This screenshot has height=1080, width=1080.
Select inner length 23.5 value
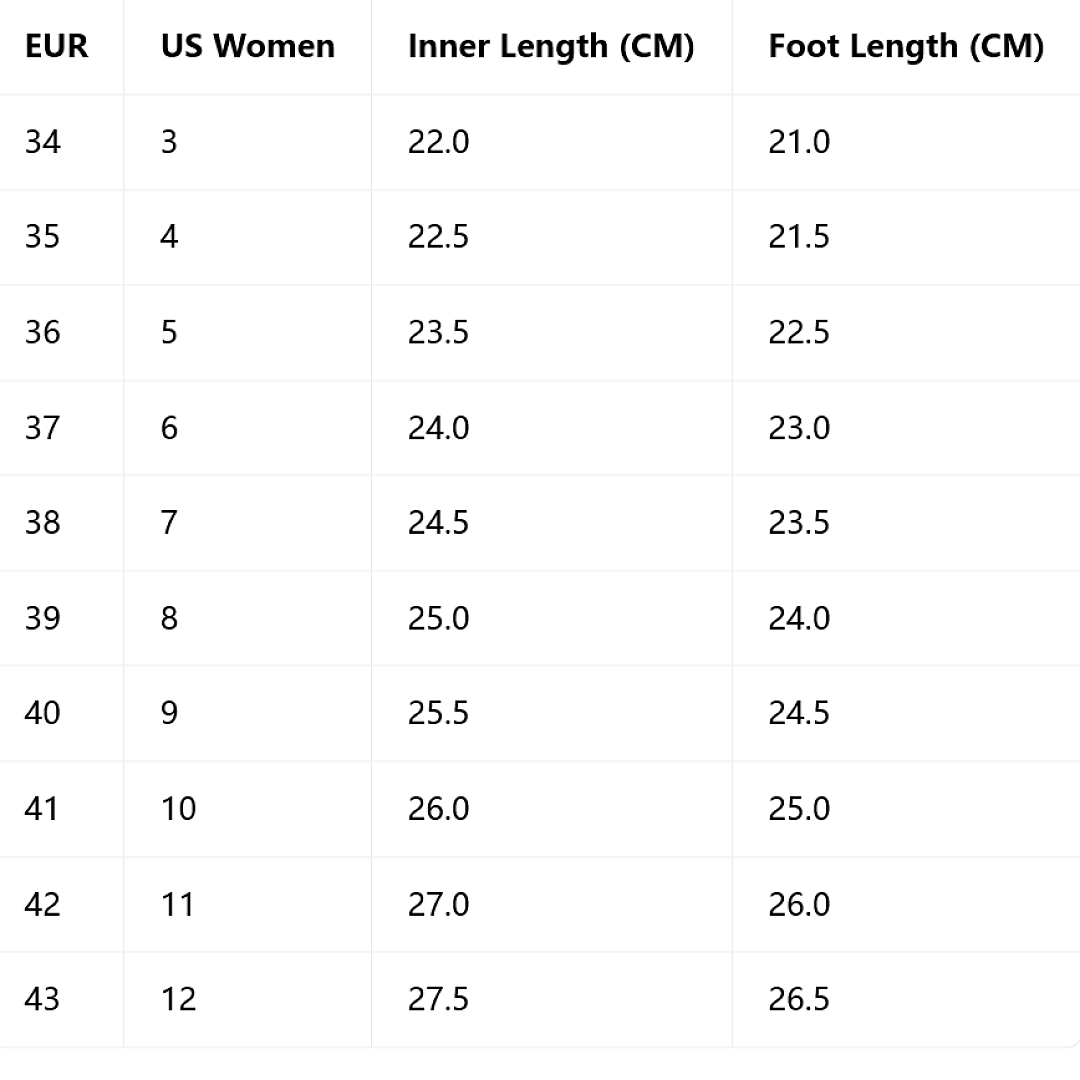coord(438,333)
